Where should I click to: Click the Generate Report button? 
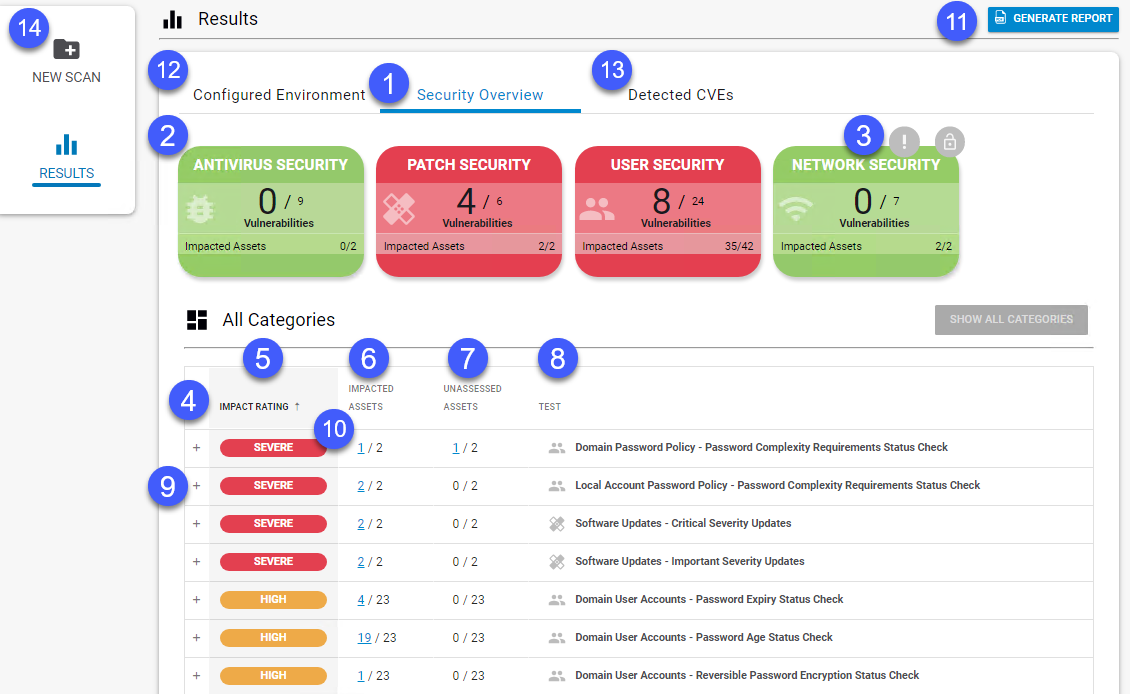click(1053, 18)
